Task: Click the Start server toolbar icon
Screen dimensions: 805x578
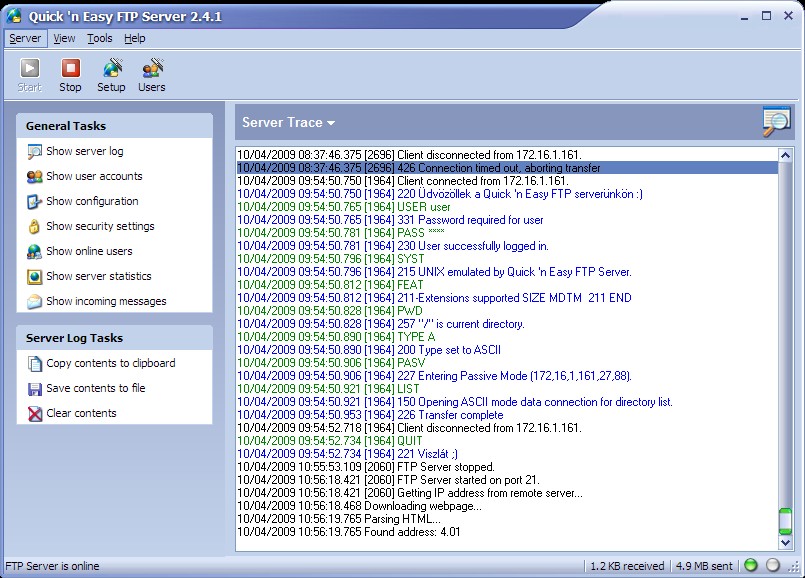Action: [x=29, y=68]
